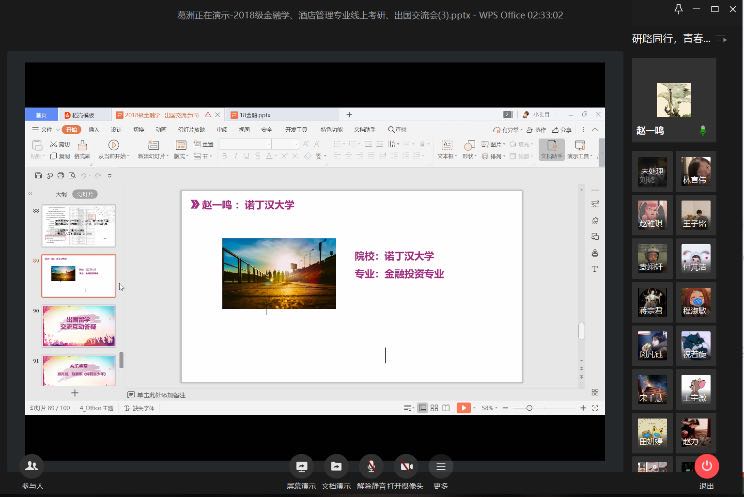
Task: Select the sunset slide thumbnail in panel
Action: tap(78, 276)
